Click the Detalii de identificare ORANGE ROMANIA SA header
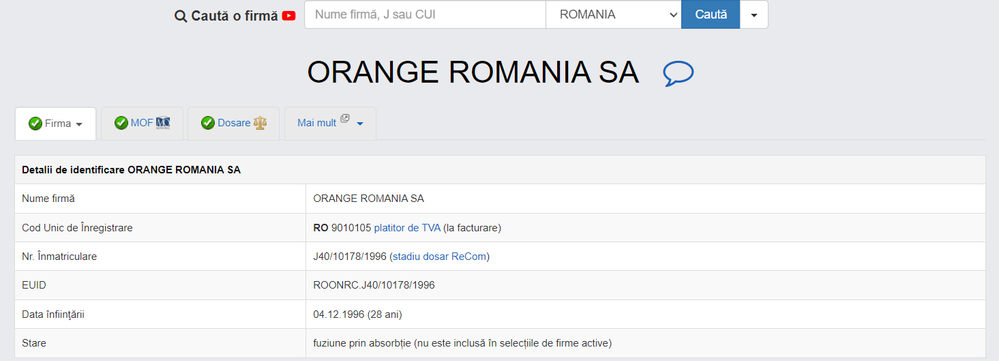999x361 pixels. (131, 170)
